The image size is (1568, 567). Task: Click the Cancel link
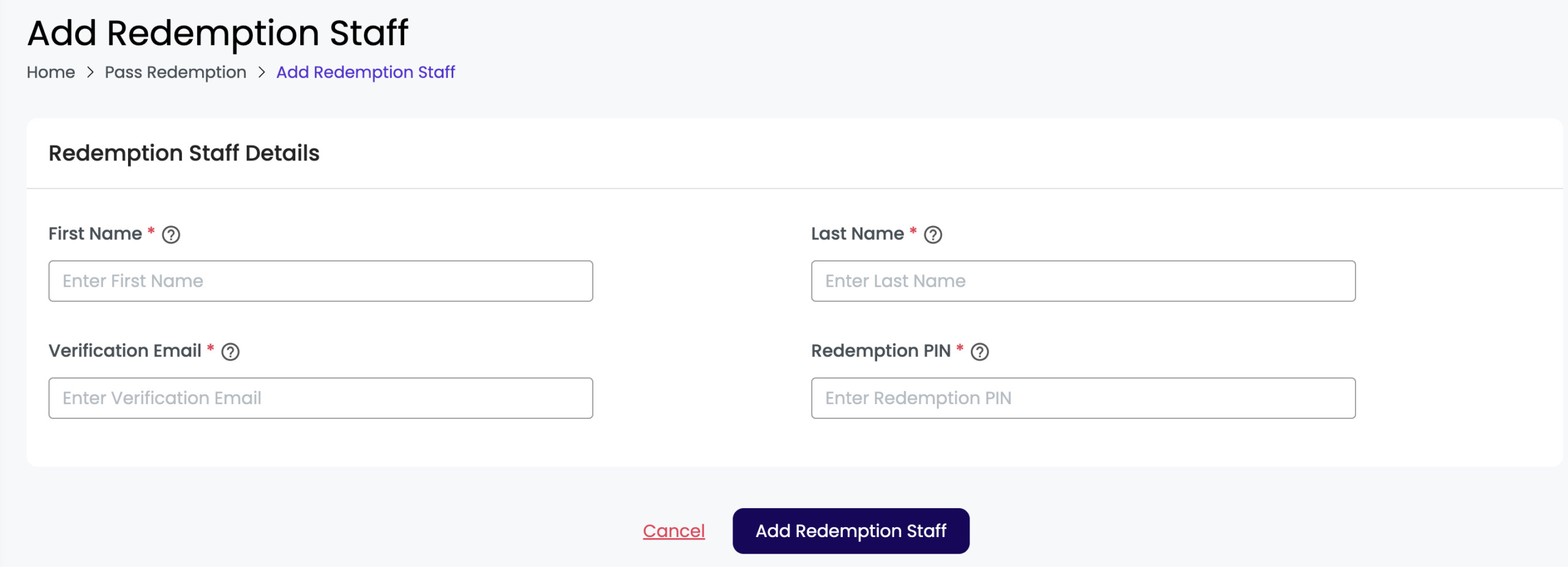point(673,530)
